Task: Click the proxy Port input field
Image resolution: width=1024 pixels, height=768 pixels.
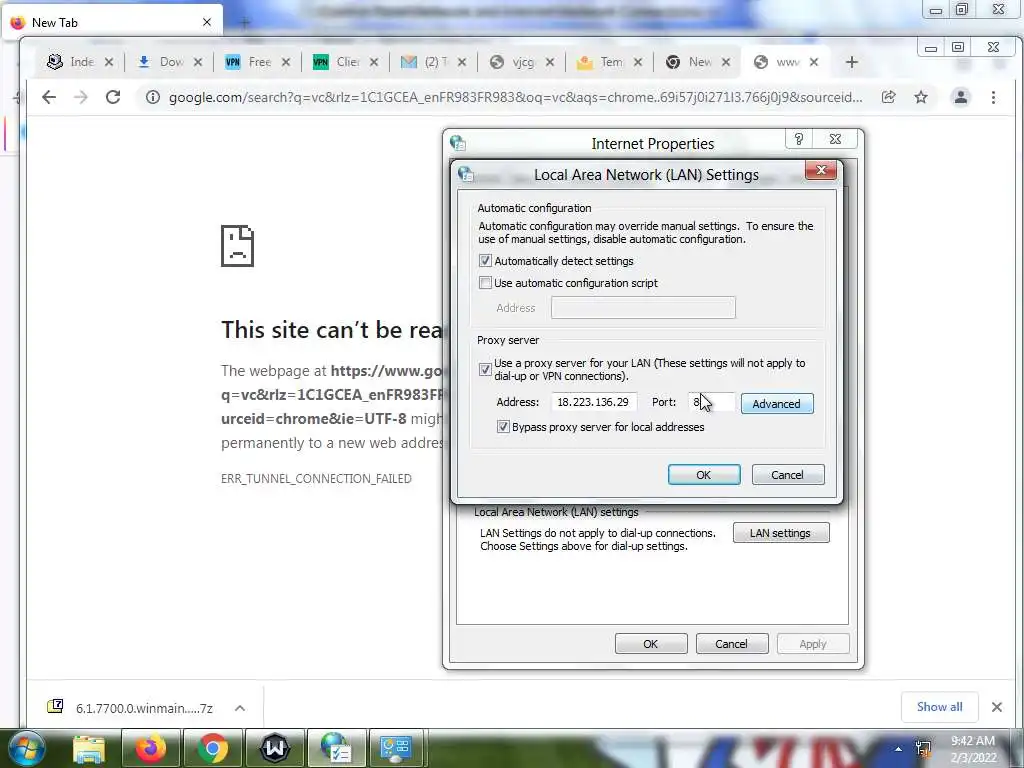Action: pos(711,402)
